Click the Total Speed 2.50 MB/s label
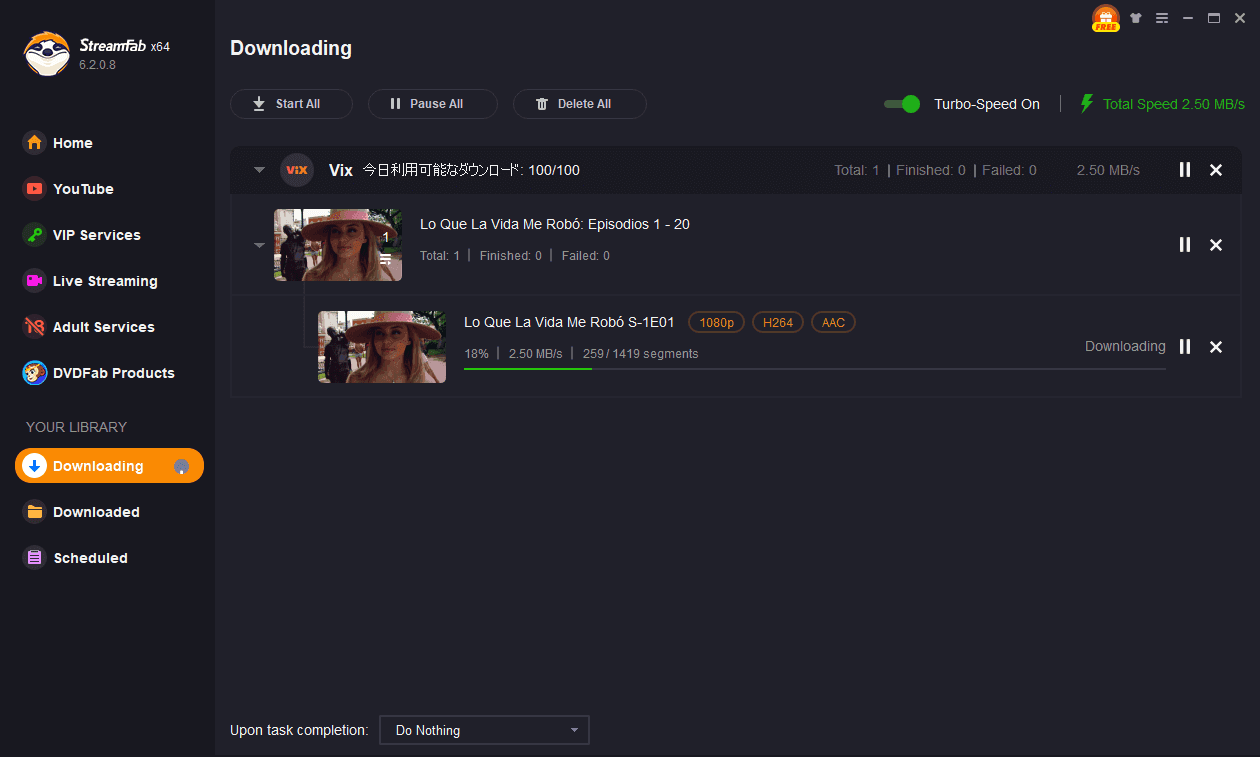1260x757 pixels. 1174,104
